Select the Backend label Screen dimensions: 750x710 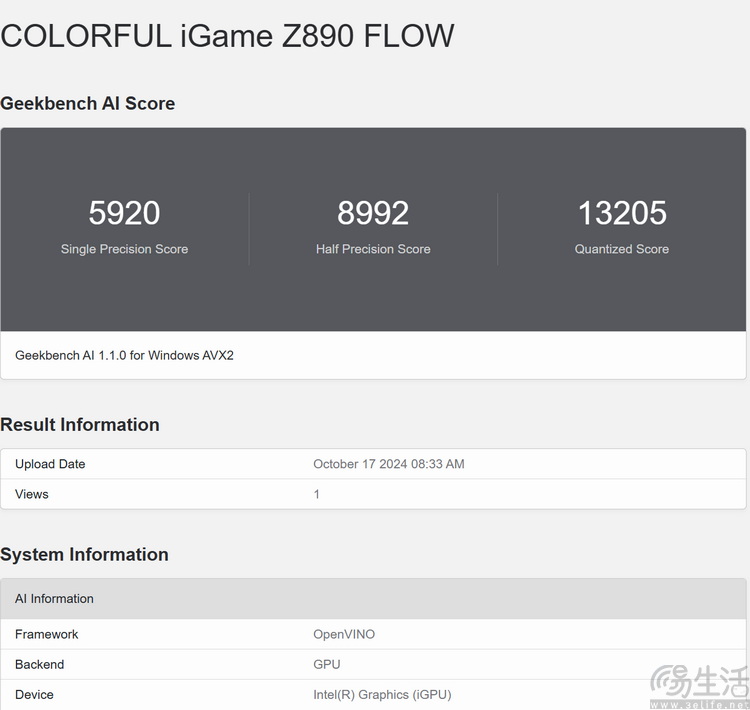(x=39, y=665)
